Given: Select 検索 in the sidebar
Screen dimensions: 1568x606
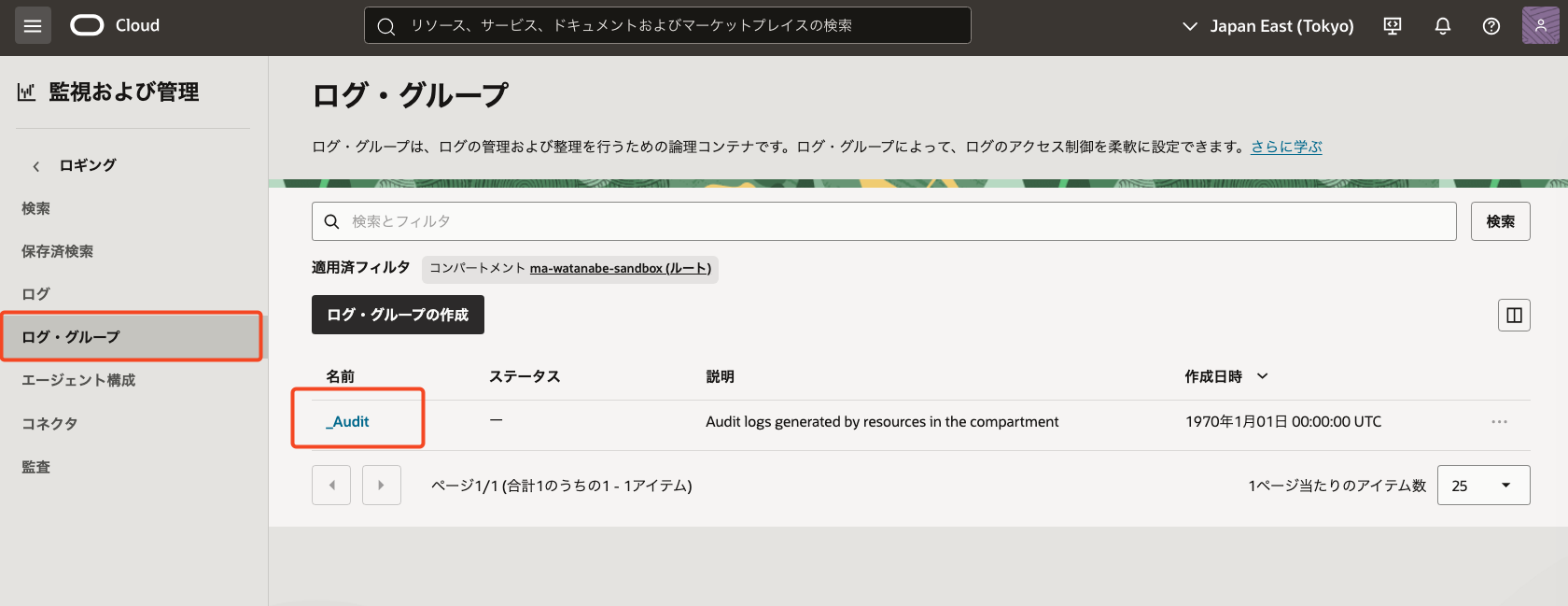Looking at the screenshot, I should point(36,208).
